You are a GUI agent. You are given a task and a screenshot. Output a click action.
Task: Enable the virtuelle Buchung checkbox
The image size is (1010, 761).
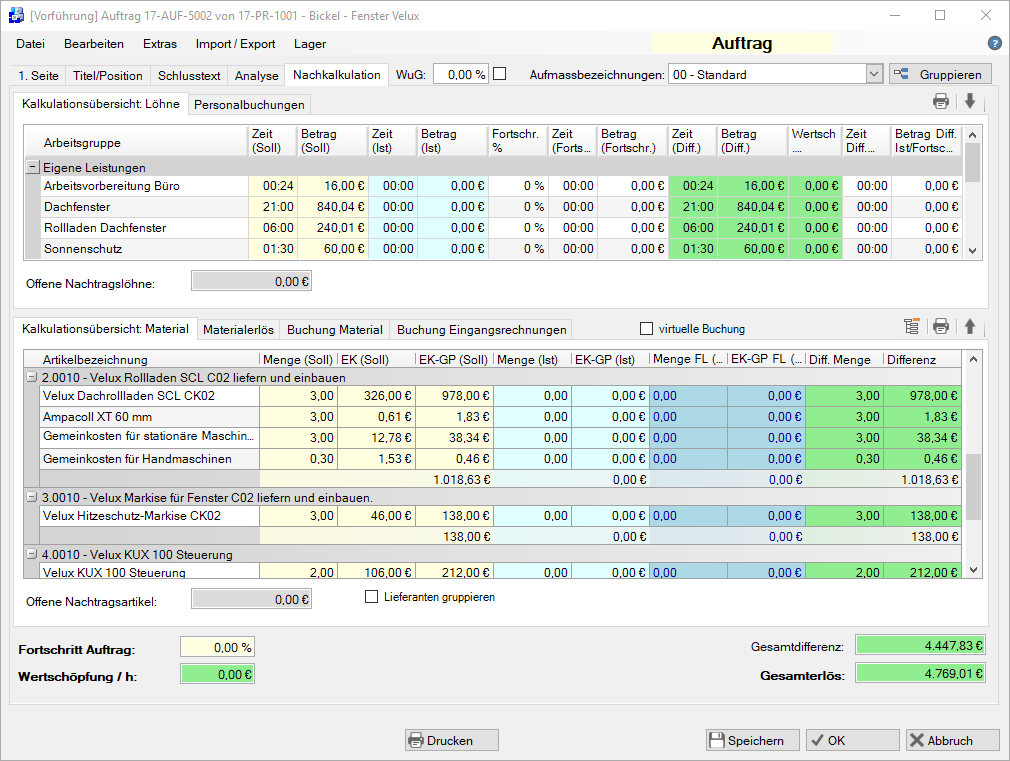pyautogui.click(x=646, y=329)
